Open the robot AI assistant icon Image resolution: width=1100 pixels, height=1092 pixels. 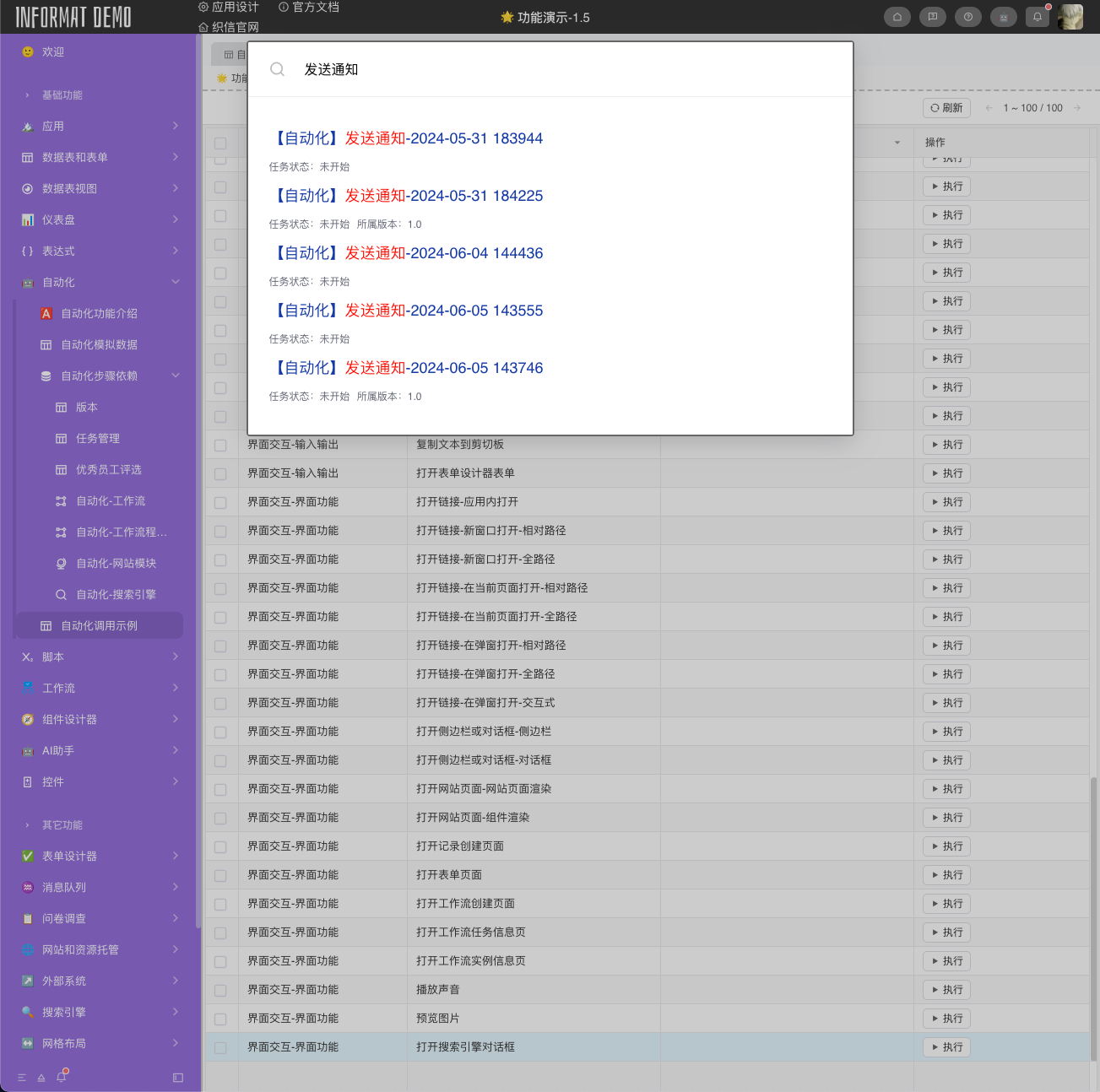pos(1003,17)
